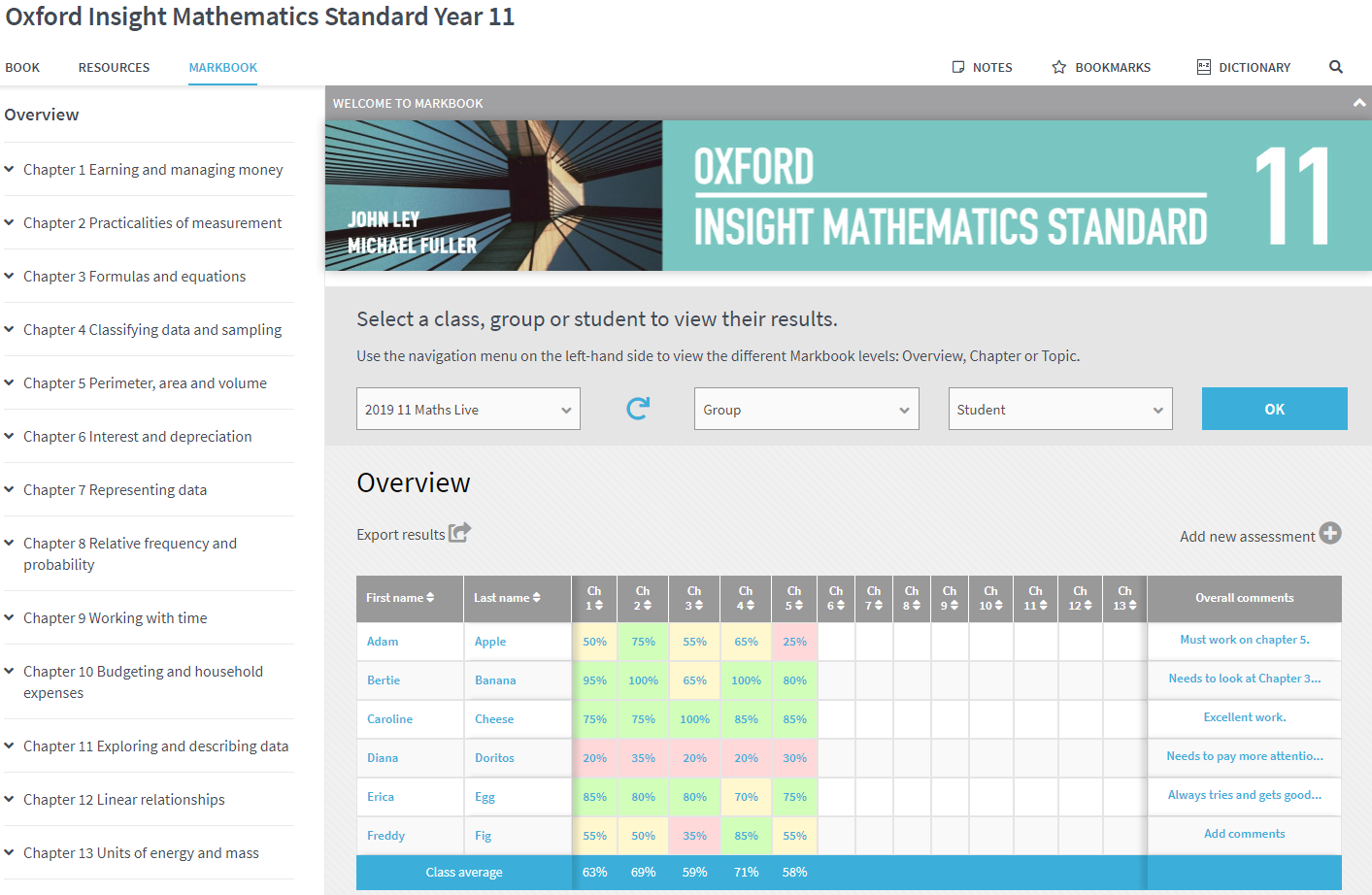Switch to the Book tab
This screenshot has height=895, width=1372.
coord(22,67)
